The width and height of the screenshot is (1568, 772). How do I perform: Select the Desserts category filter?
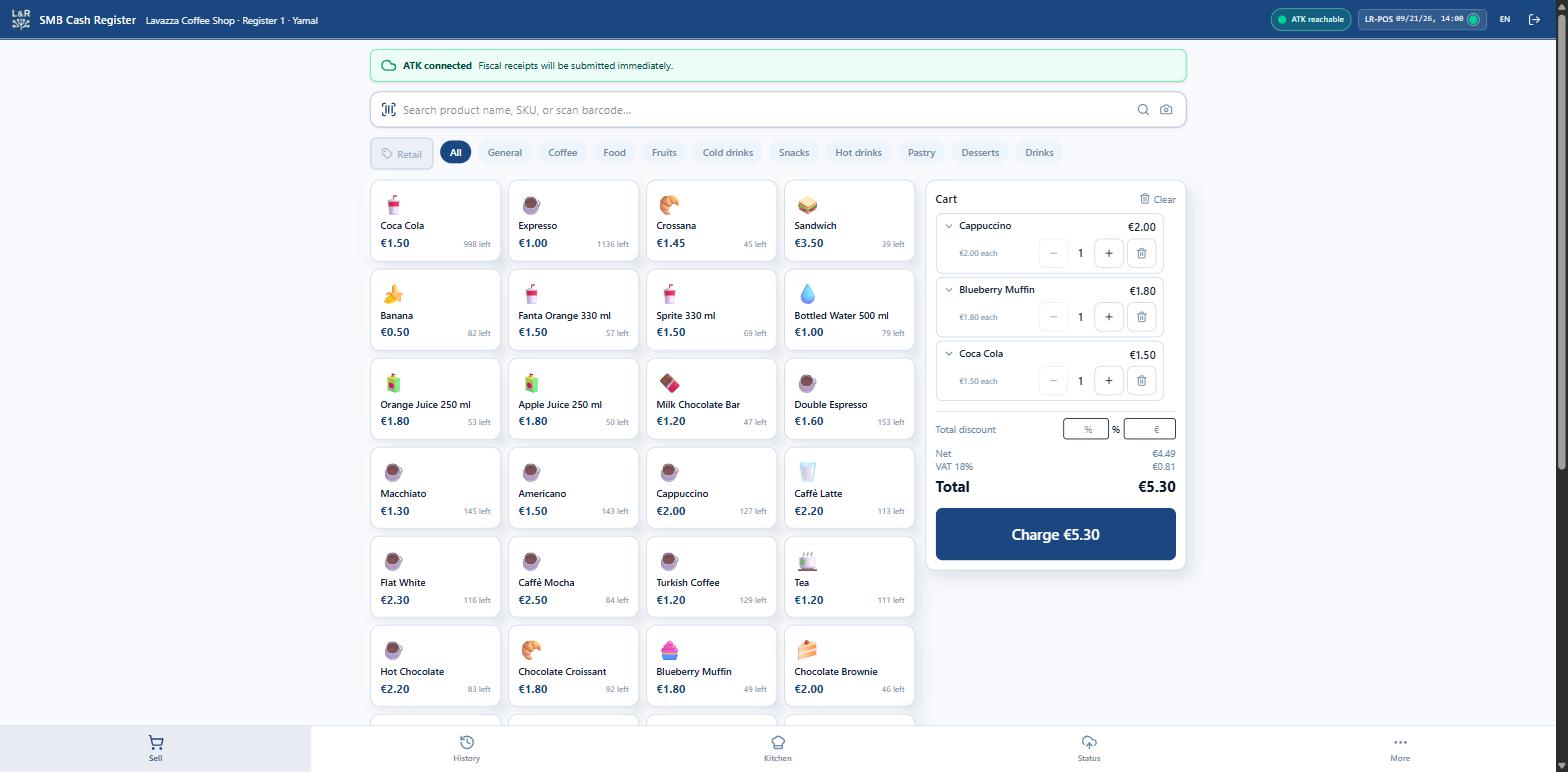coord(980,153)
